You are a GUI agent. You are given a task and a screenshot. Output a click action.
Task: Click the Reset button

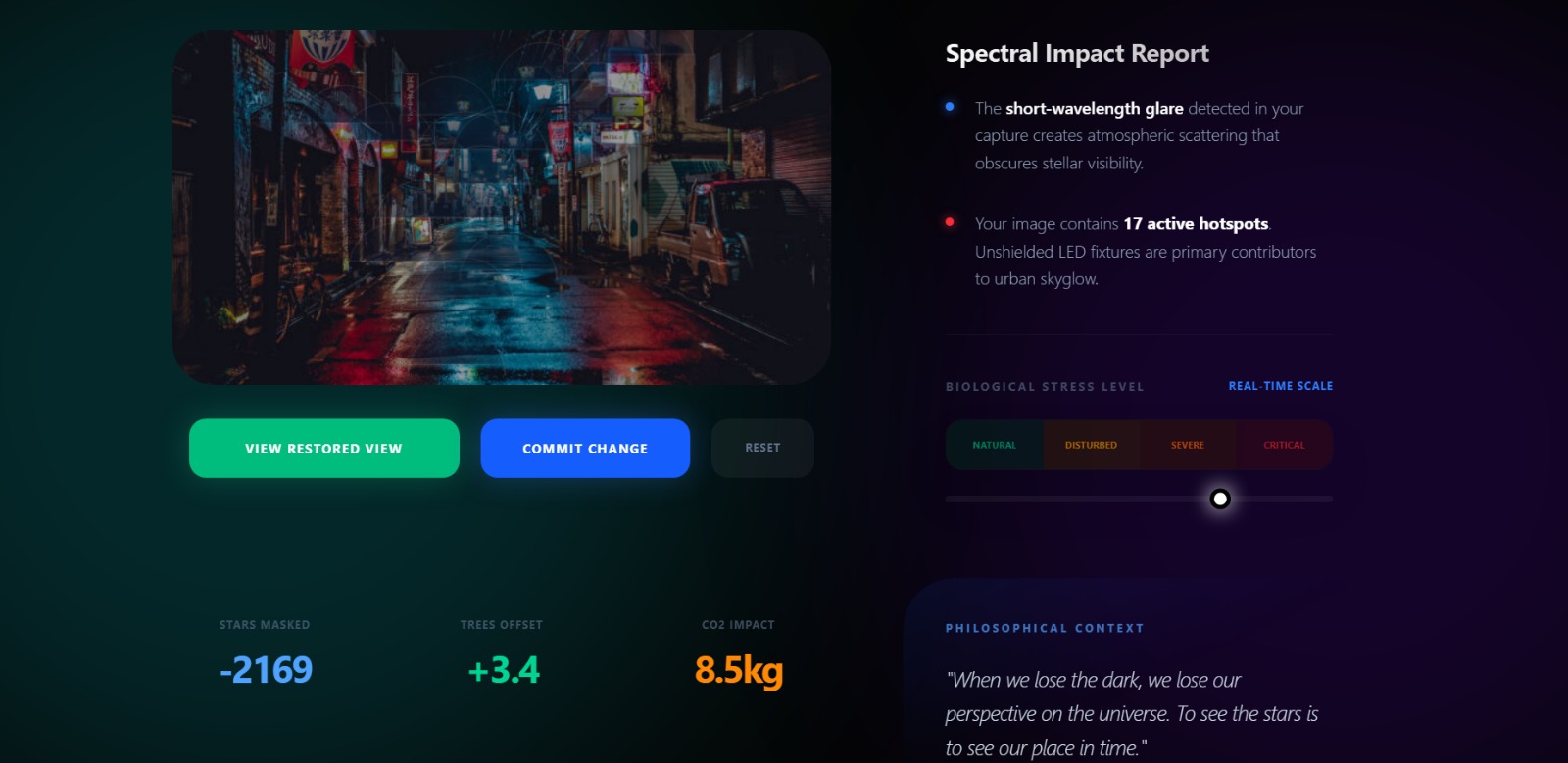pyautogui.click(x=762, y=449)
